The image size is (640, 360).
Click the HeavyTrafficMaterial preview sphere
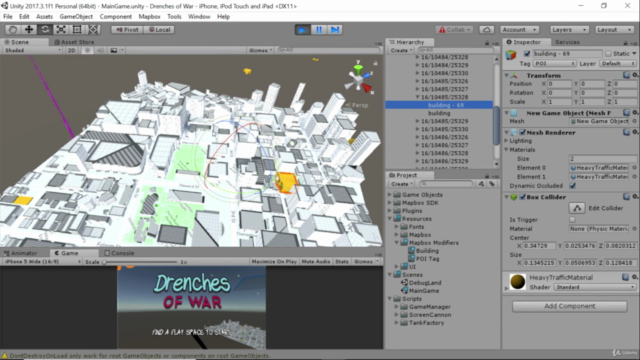click(518, 282)
